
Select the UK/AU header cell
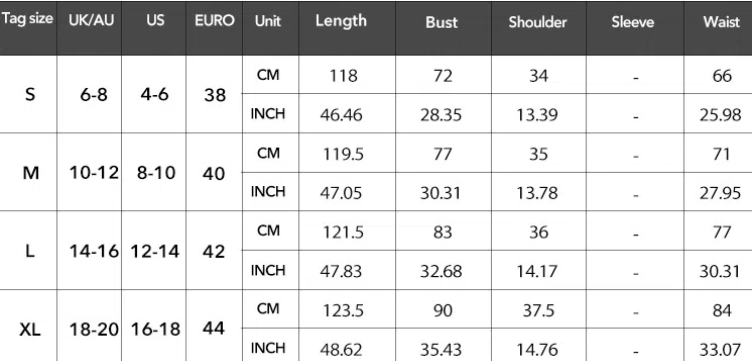(91, 21)
